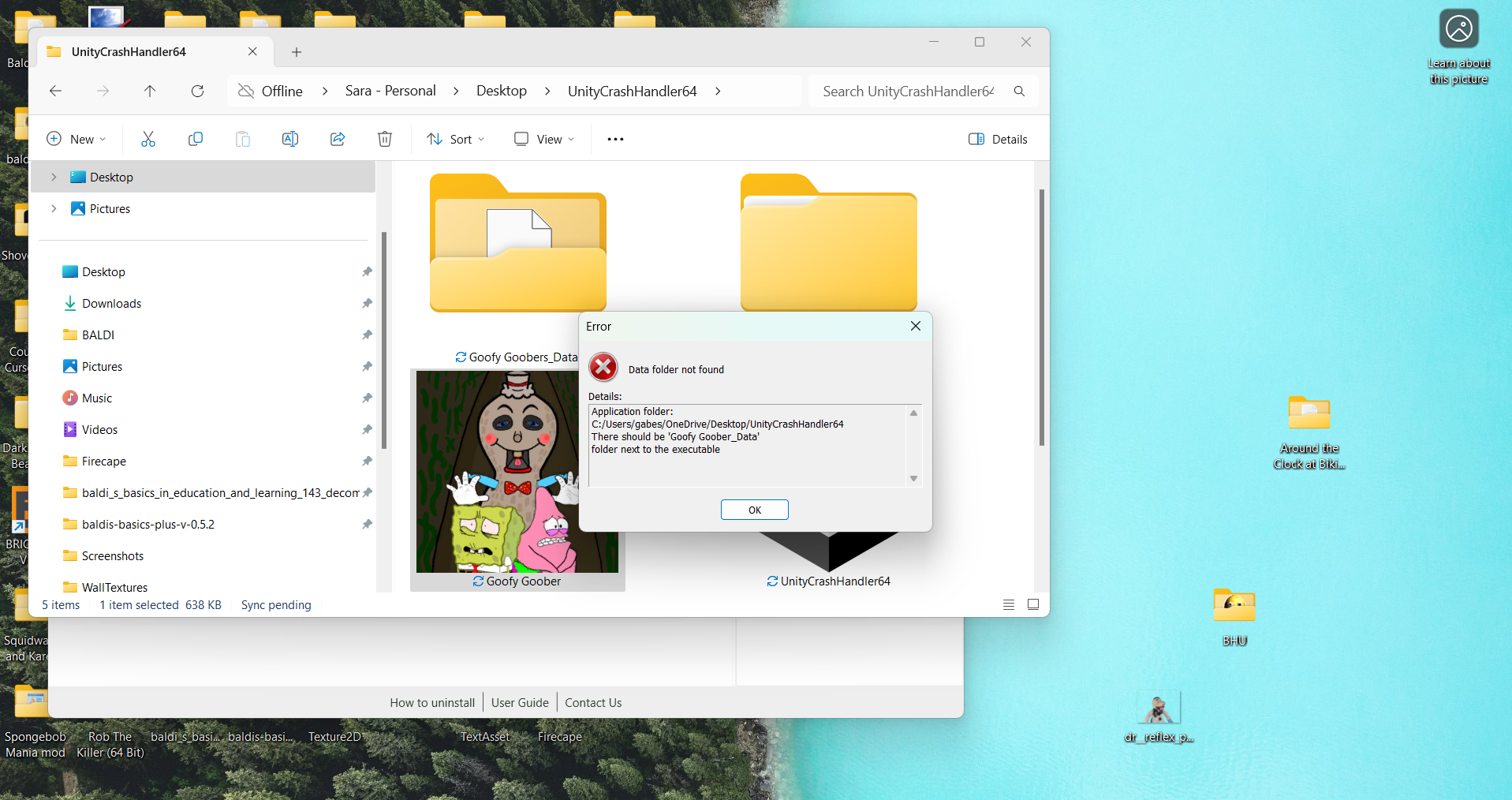Close the UnityCrashHandler64 tab
The height and width of the screenshot is (800, 1512).
click(x=252, y=51)
